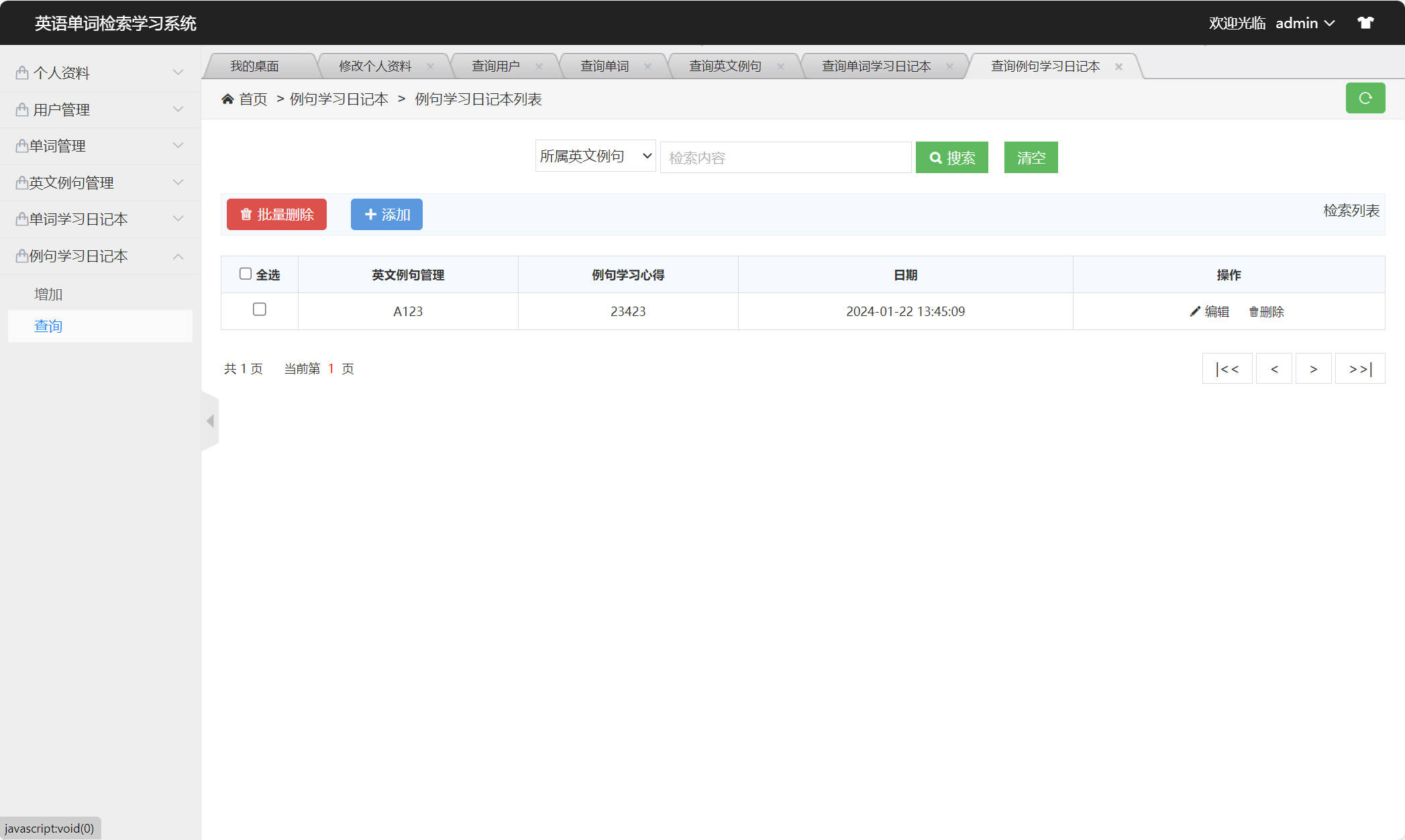The height and width of the screenshot is (840, 1405).
Task: Toggle the 全选 select-all checkbox
Action: pyautogui.click(x=246, y=273)
